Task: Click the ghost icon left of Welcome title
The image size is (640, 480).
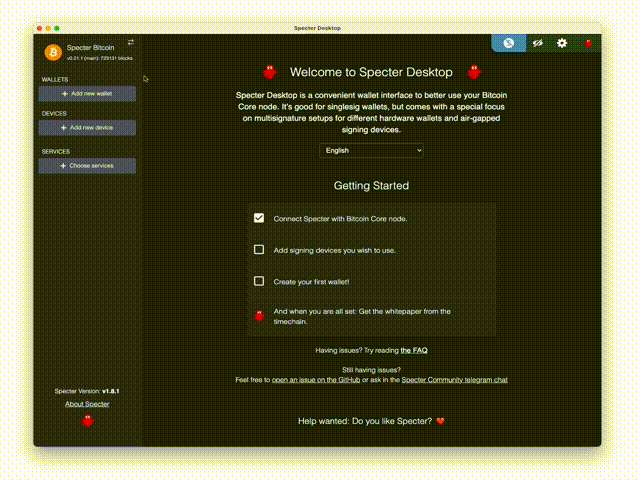Action: (270, 72)
